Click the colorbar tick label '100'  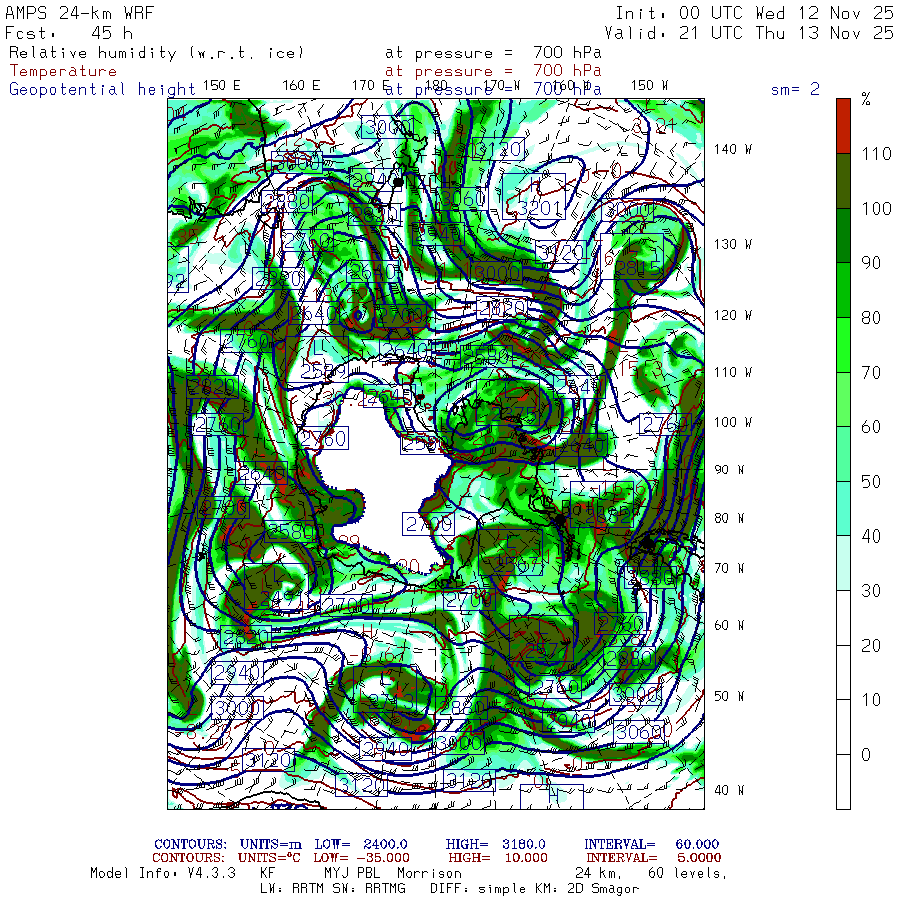876,208
